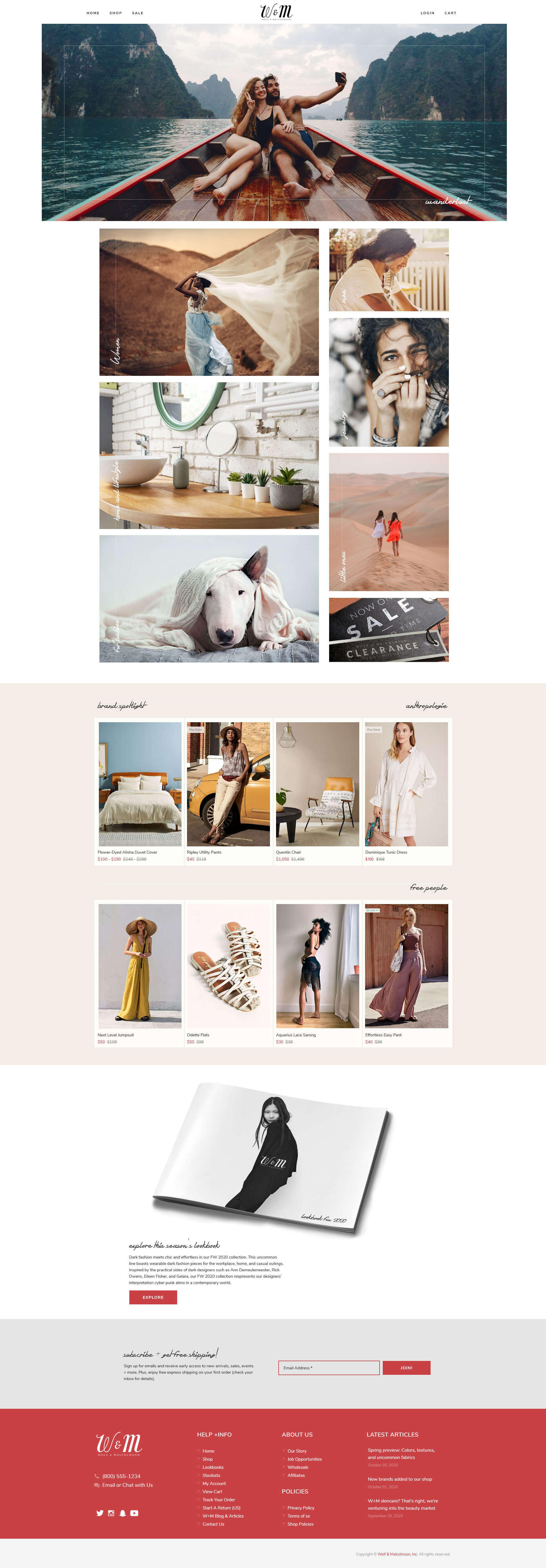Go to the LOGIN link
The width and height of the screenshot is (546, 1568).
(427, 13)
